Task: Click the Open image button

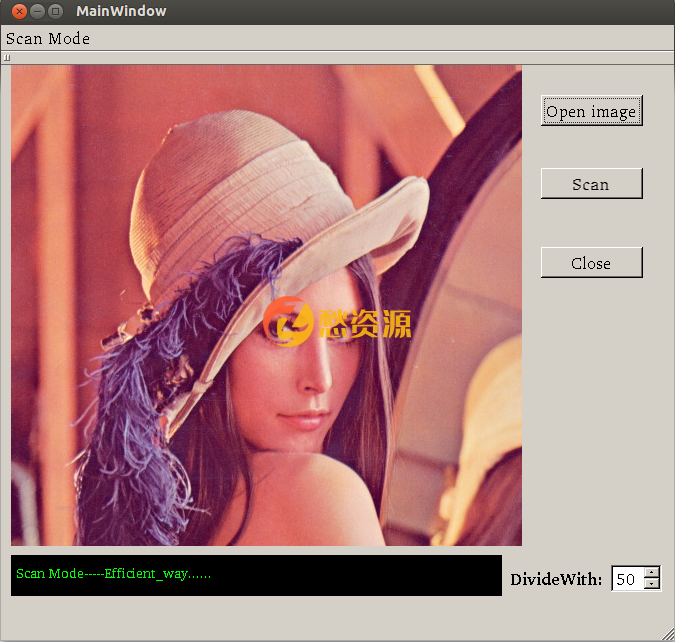Action: coord(591,111)
